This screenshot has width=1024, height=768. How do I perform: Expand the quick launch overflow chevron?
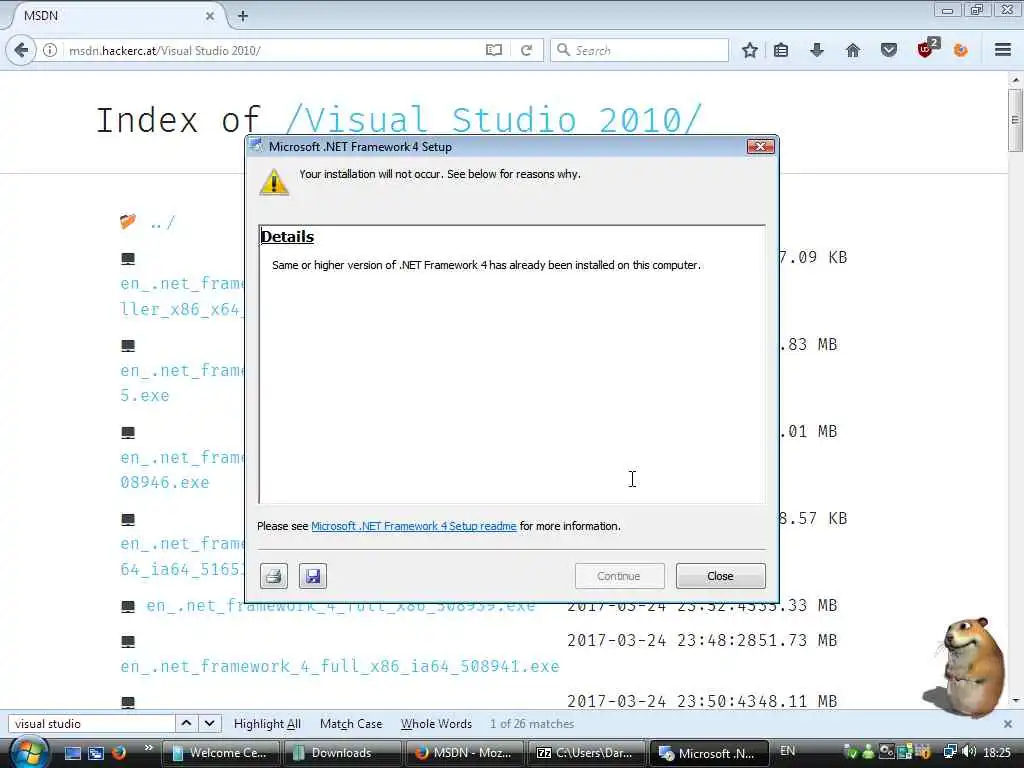coord(148,748)
